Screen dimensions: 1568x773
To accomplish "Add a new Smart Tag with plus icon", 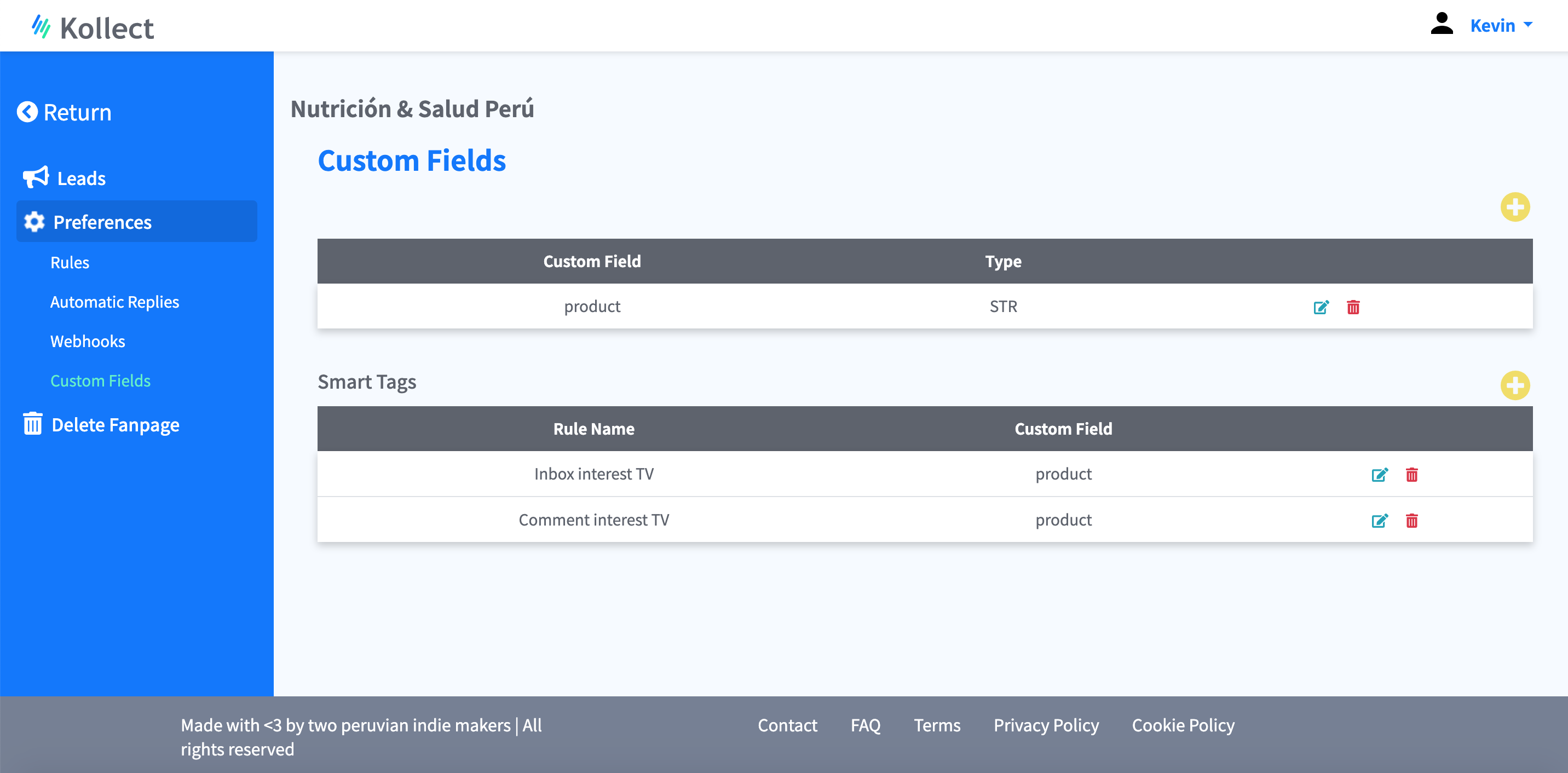I will tap(1514, 385).
